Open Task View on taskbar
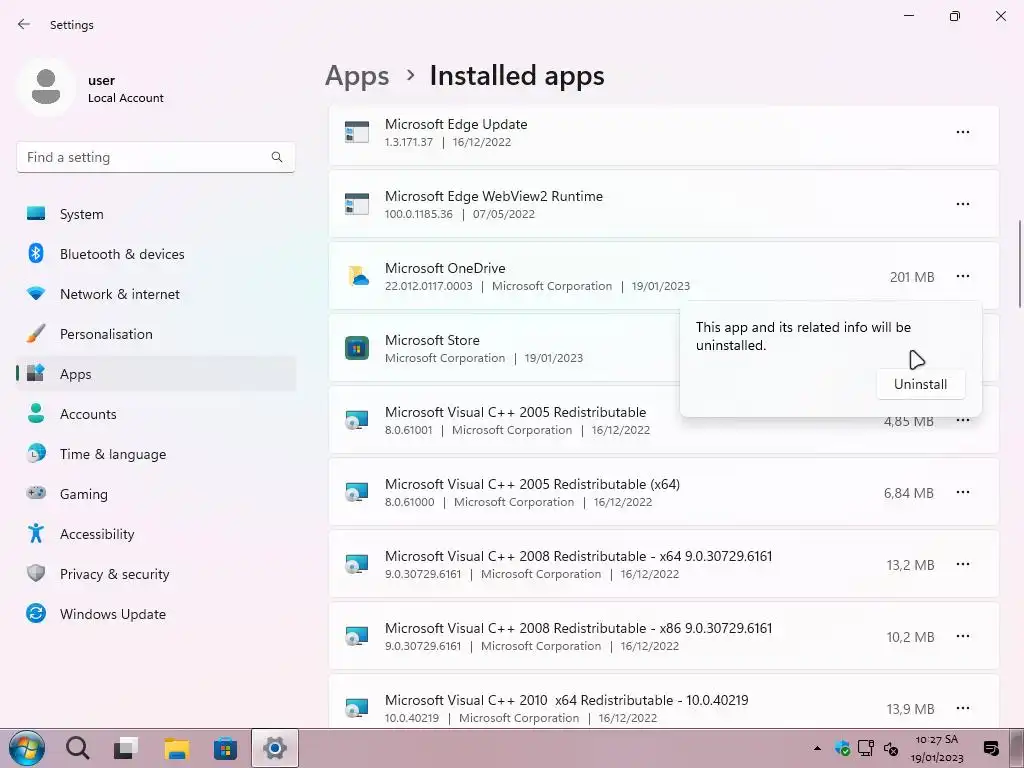This screenshot has width=1024, height=768. [125, 748]
